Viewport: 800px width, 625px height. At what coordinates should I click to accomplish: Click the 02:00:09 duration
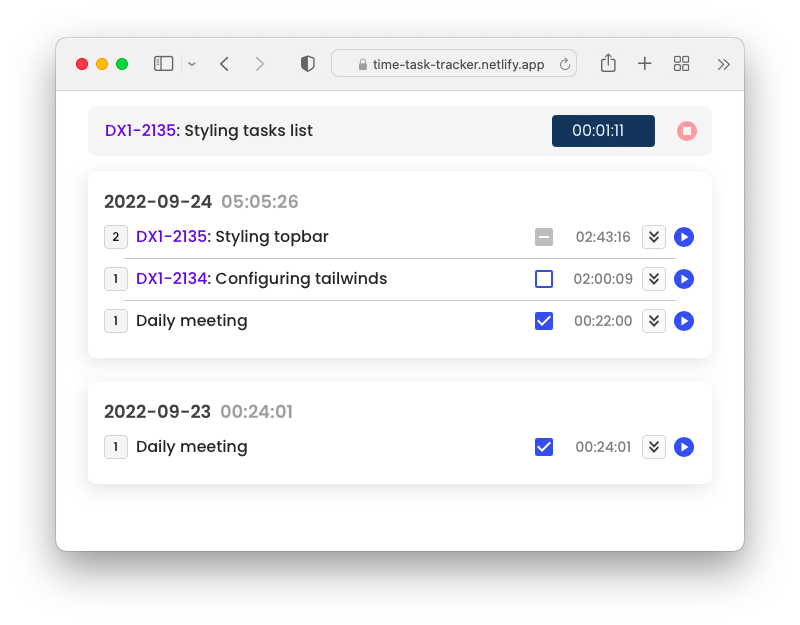(x=603, y=279)
